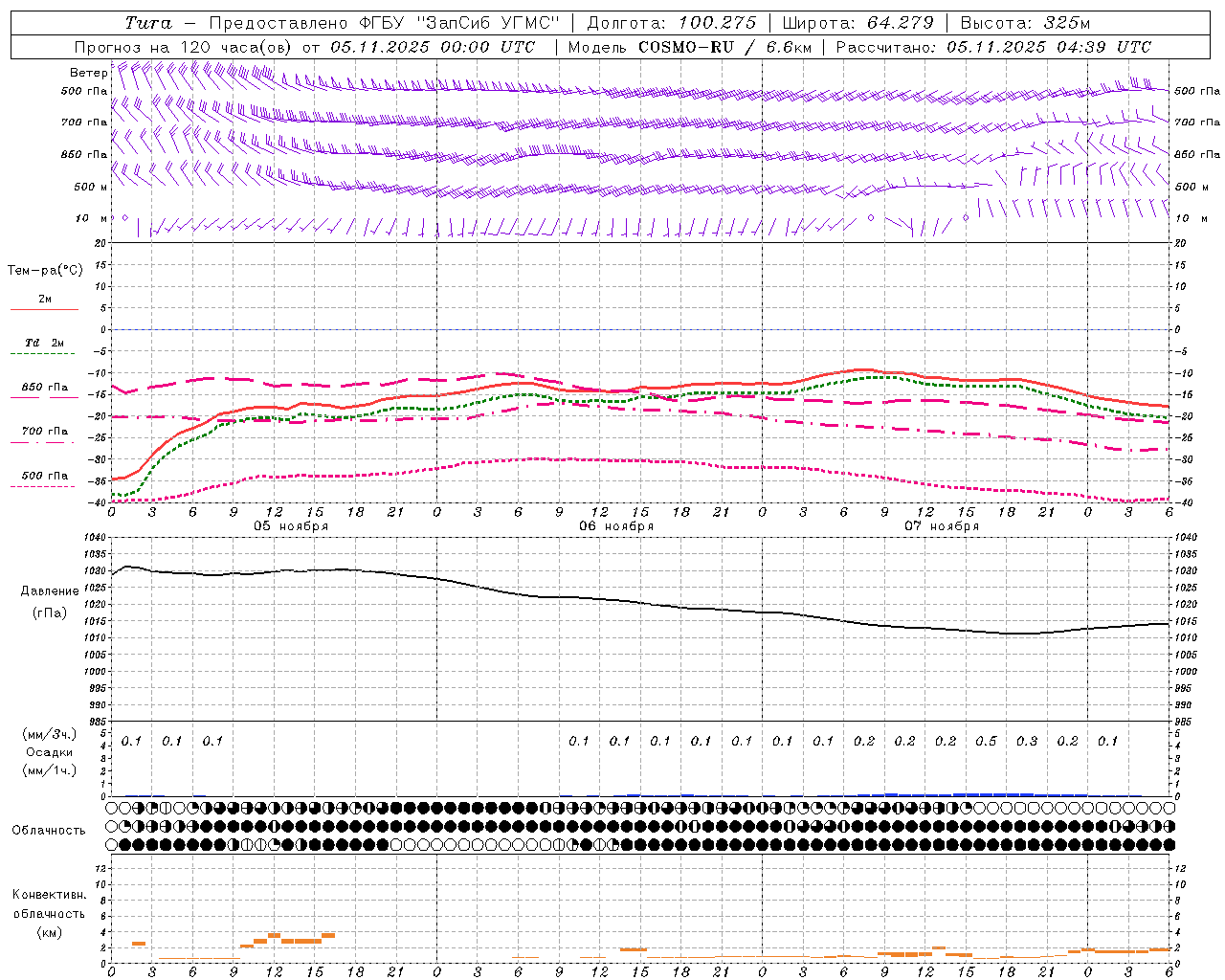The width and height of the screenshot is (1225, 980).
Task: Click the "Тем-ра(°C)" temperature label
Action: [45, 271]
